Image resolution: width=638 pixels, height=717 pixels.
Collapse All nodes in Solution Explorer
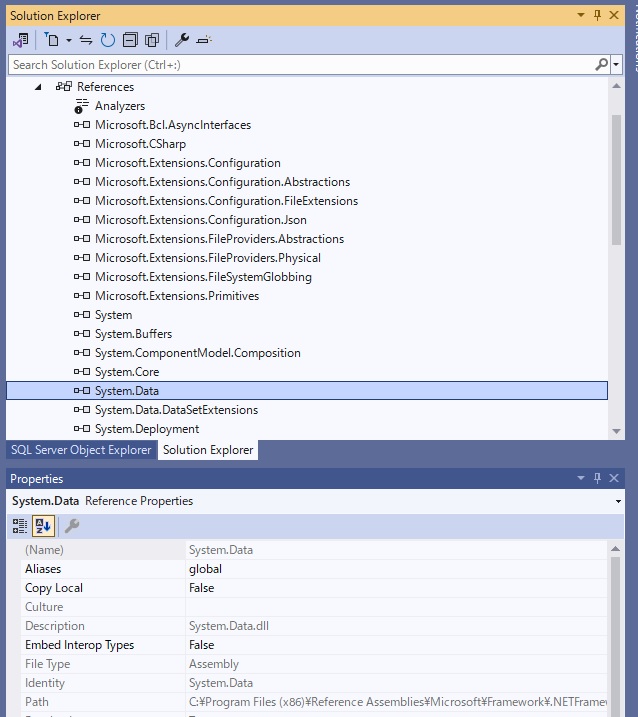(x=130, y=40)
